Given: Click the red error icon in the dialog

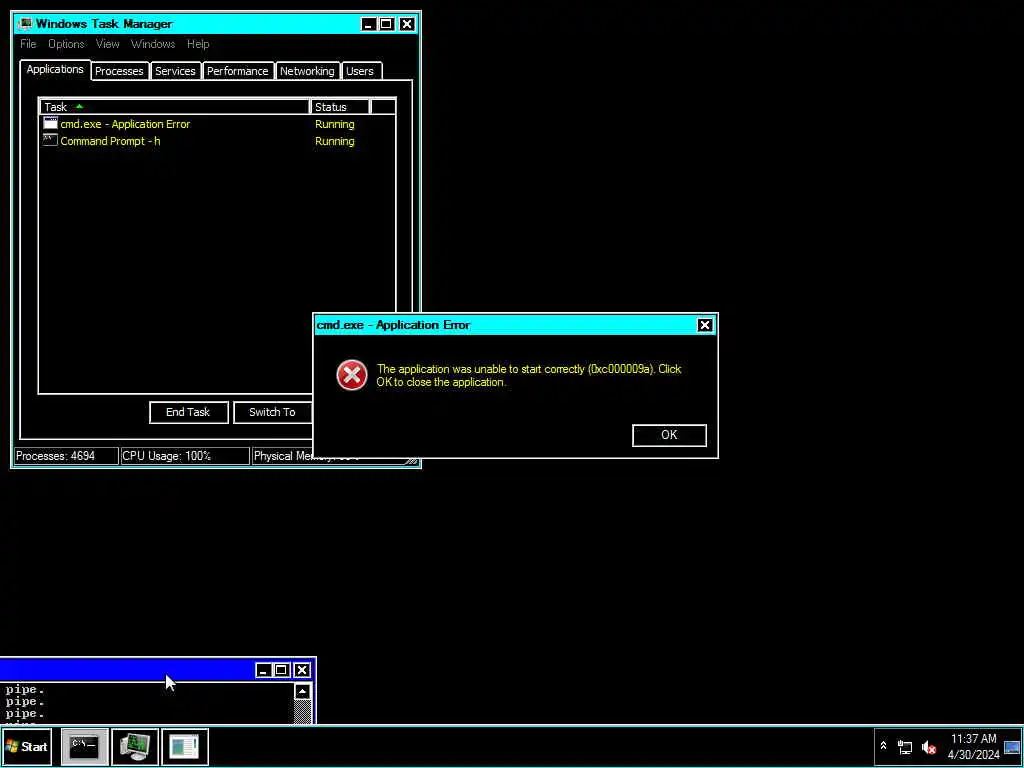Looking at the screenshot, I should pos(351,376).
